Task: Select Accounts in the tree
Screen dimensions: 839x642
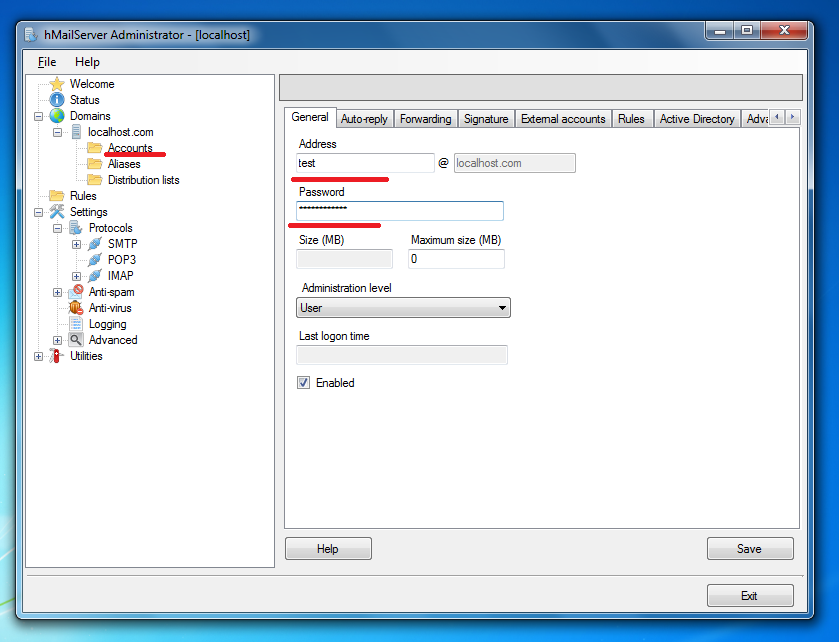Action: click(130, 148)
